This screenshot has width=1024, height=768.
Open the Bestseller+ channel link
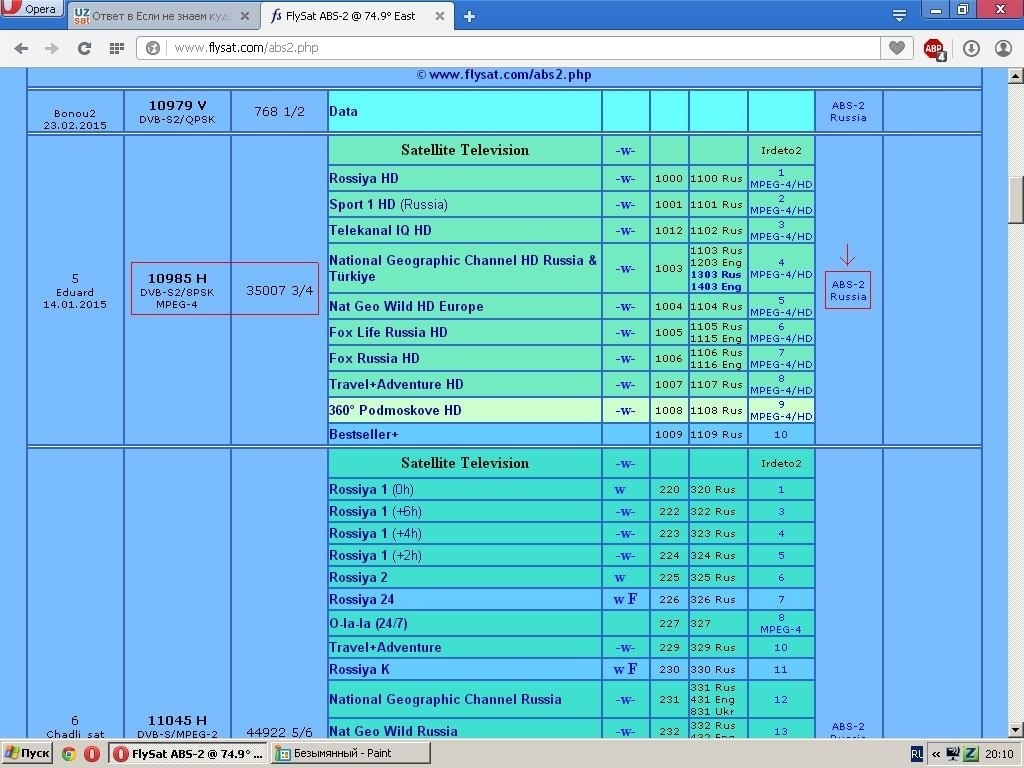tap(364, 434)
